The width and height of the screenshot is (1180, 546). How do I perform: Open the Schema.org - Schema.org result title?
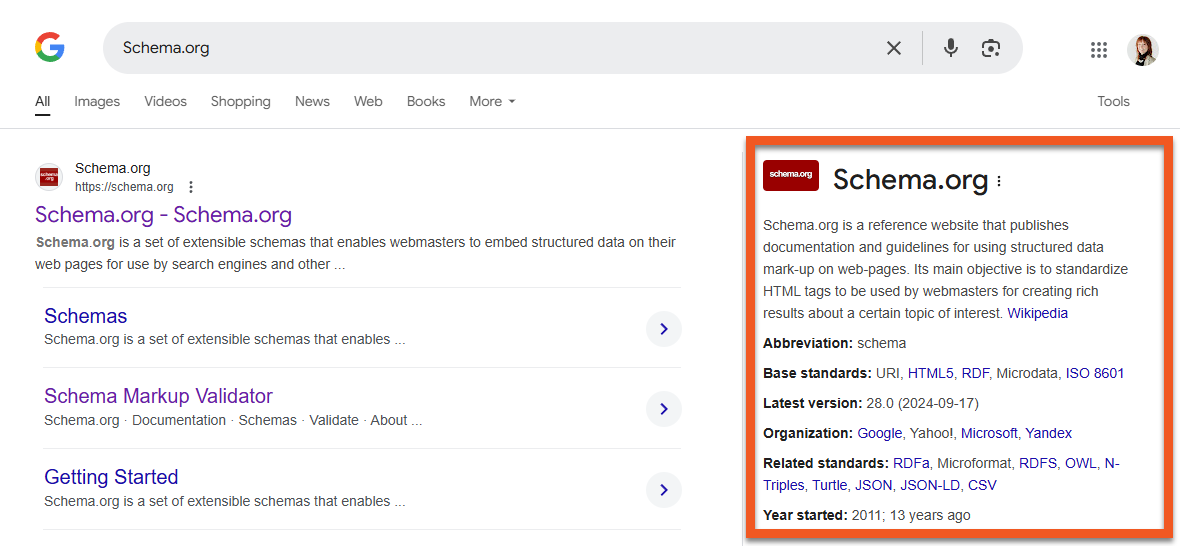[x=163, y=215]
